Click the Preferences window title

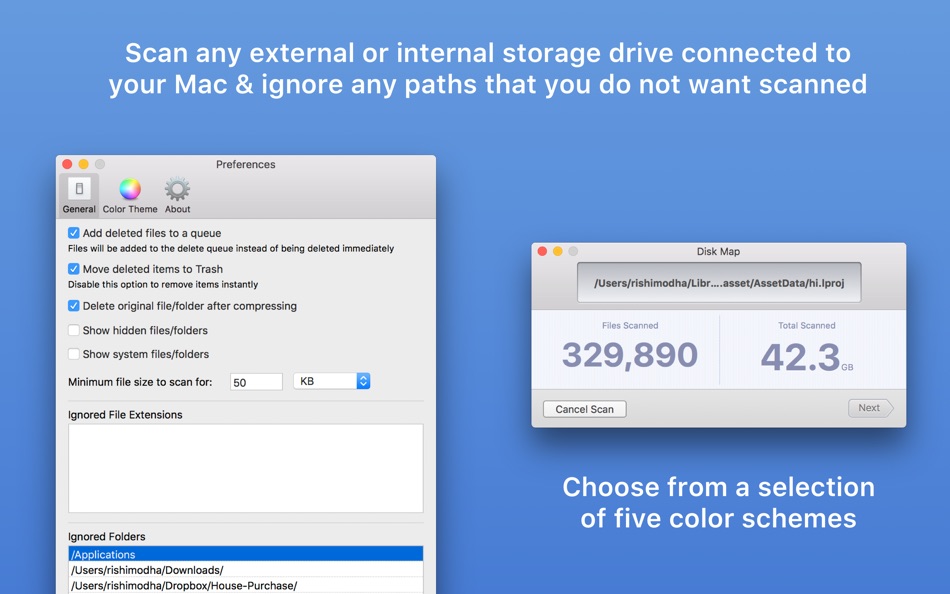click(x=245, y=164)
